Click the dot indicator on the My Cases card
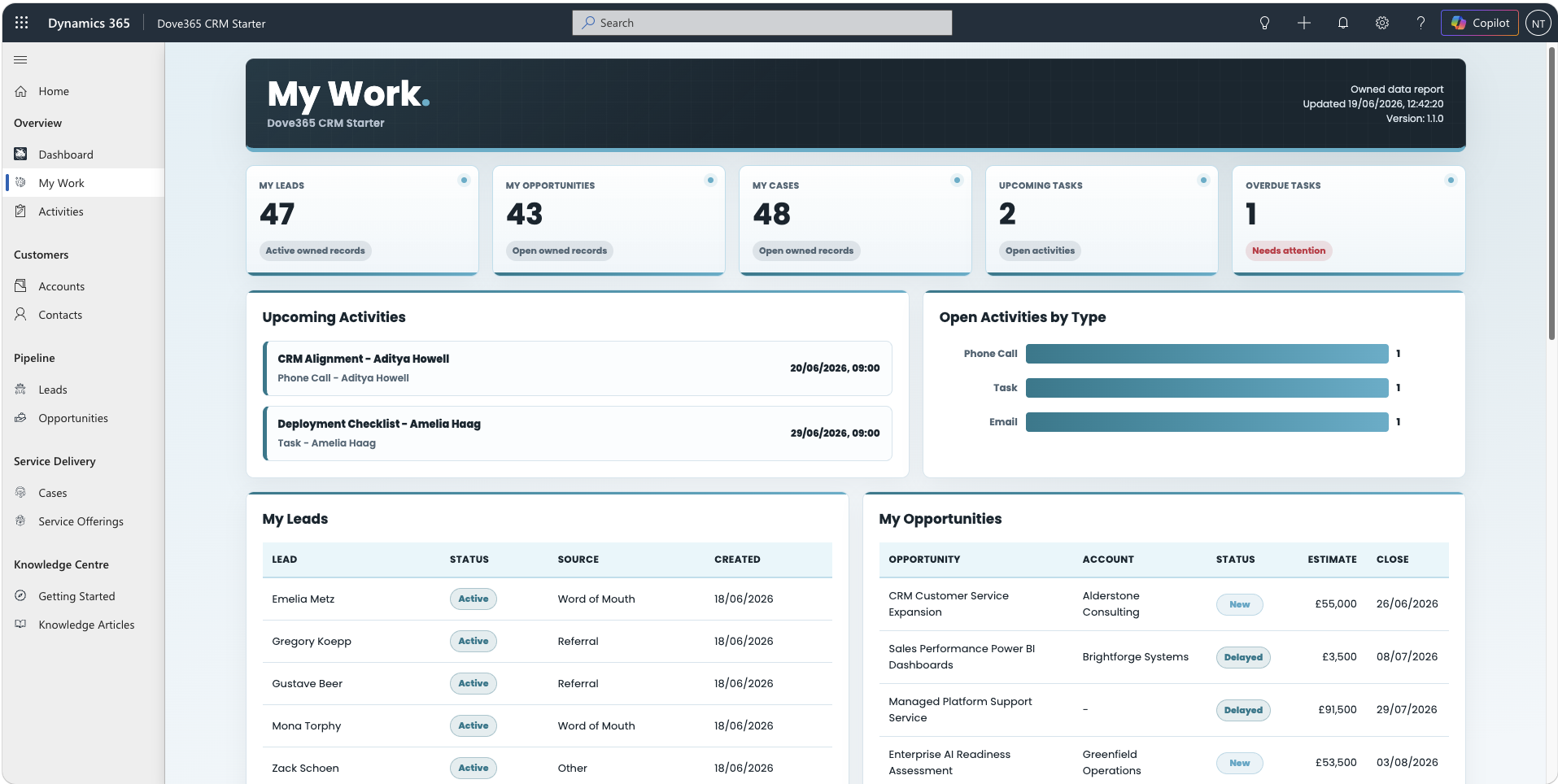 [957, 180]
